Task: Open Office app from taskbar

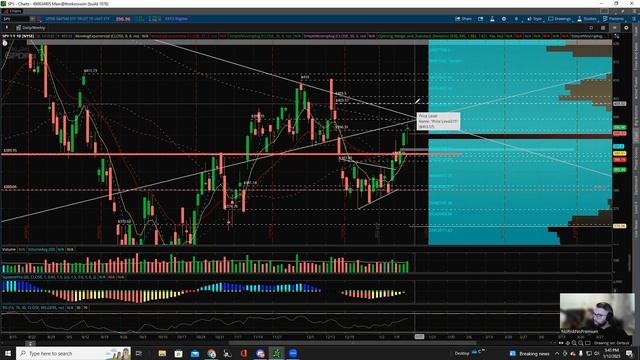Action: tap(244, 353)
